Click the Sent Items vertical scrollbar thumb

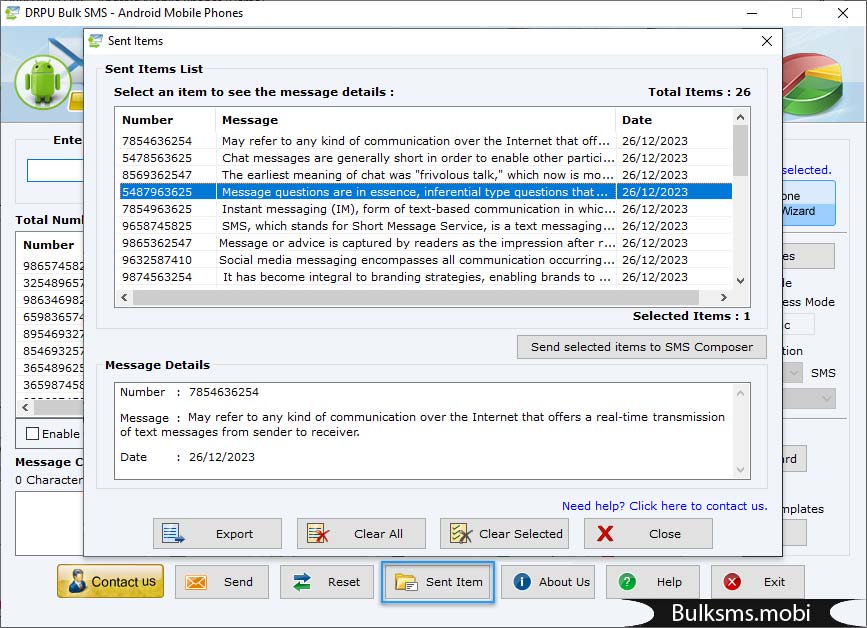(x=740, y=150)
